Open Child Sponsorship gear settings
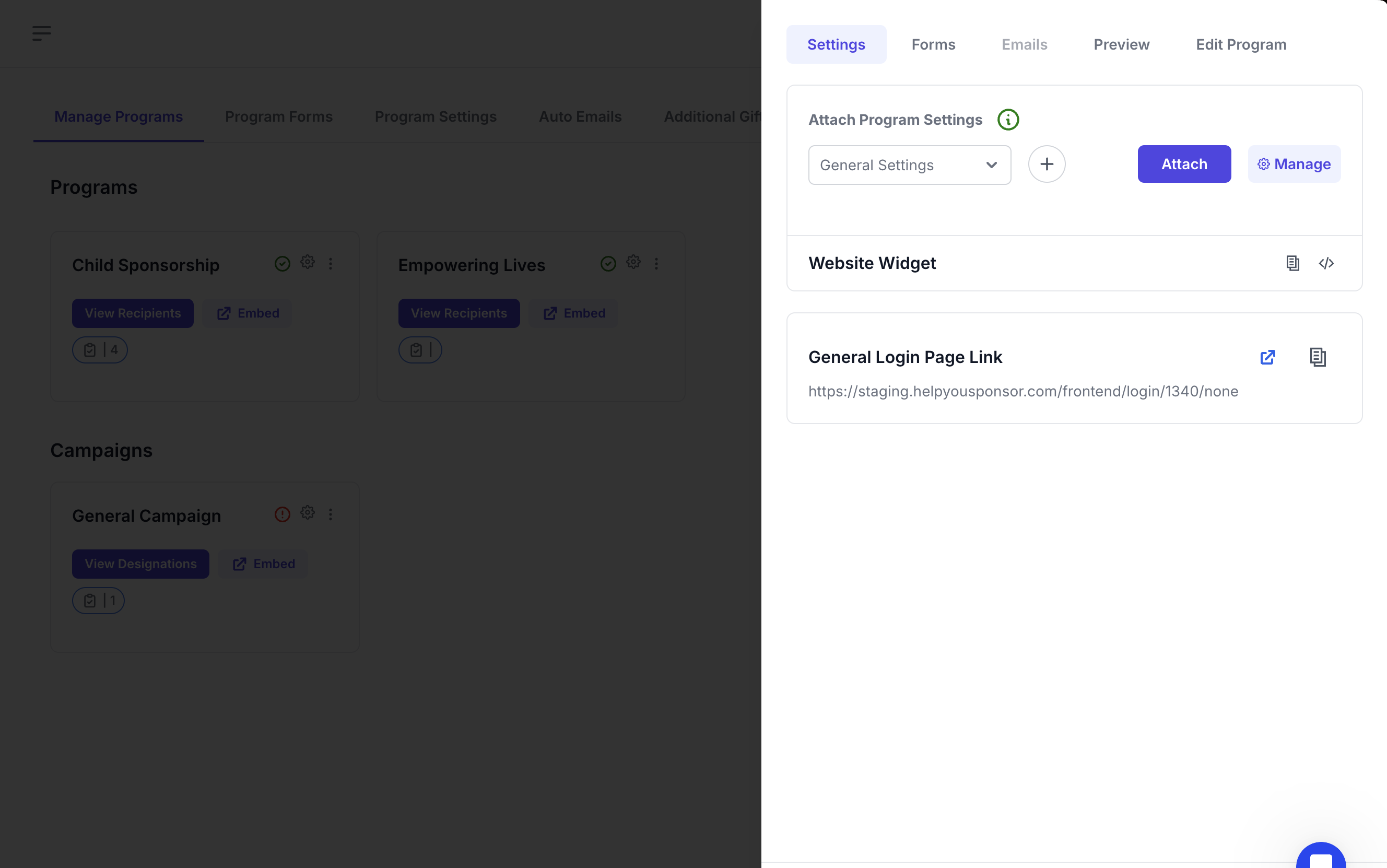The width and height of the screenshot is (1387, 868). [x=308, y=262]
